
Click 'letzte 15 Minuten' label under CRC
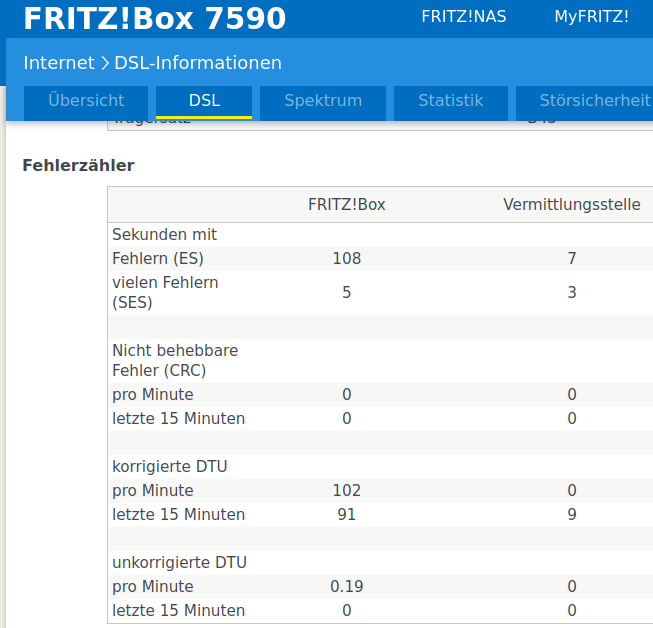pyautogui.click(x=179, y=419)
